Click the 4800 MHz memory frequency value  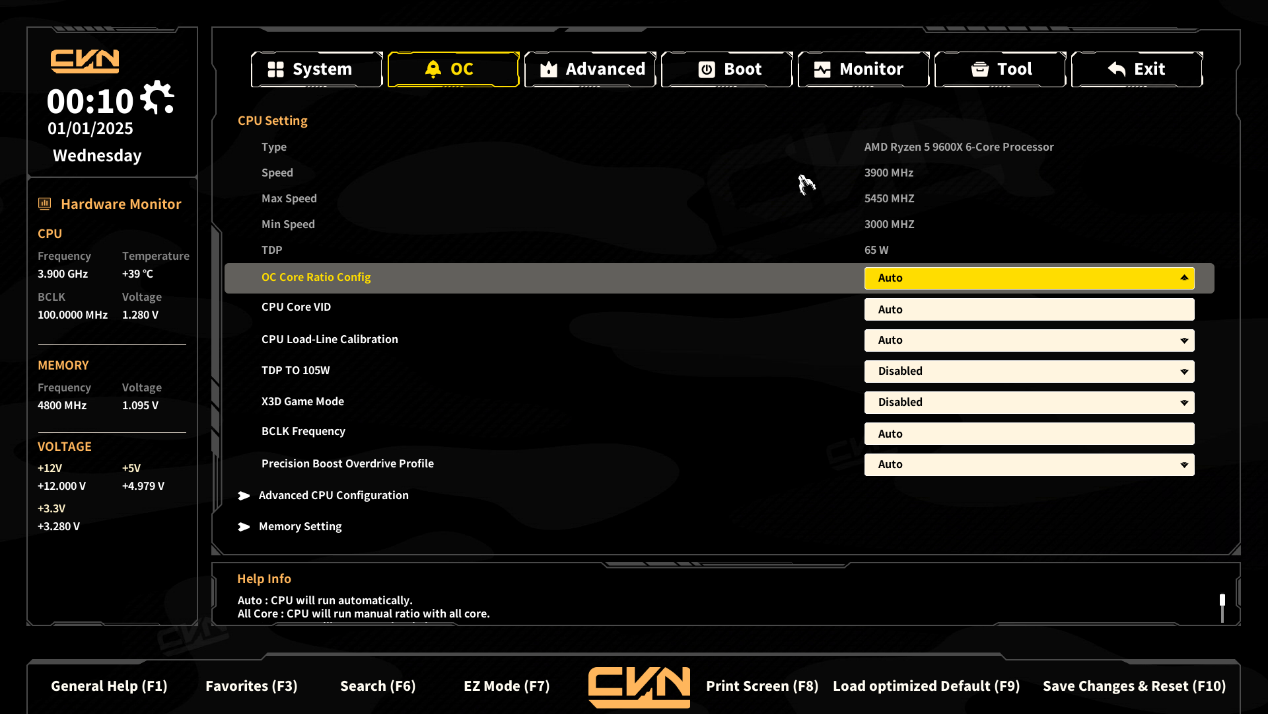62,406
